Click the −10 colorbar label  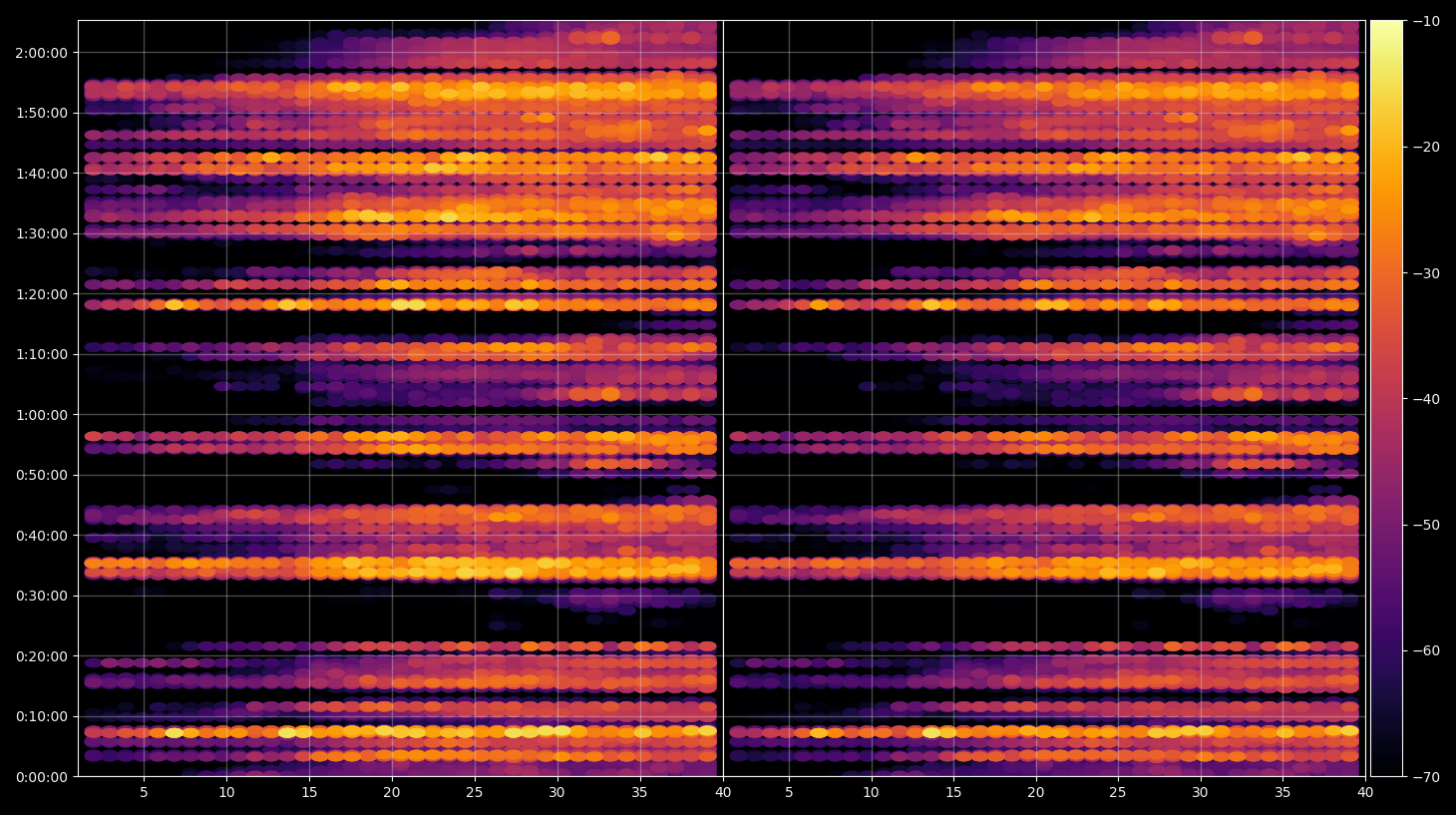pyautogui.click(x=1426, y=21)
